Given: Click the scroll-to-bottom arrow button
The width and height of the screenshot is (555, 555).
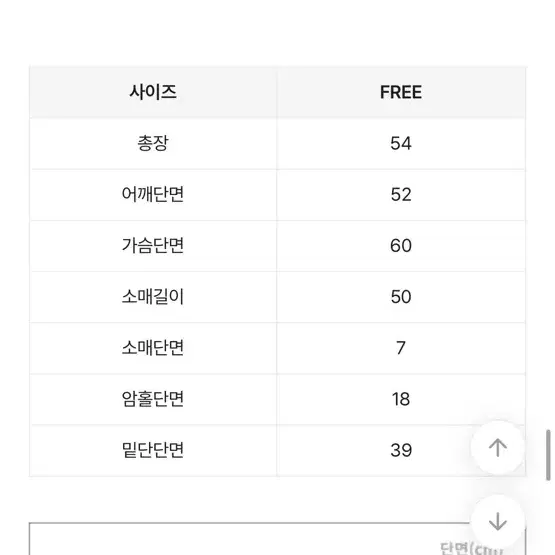Looking at the screenshot, I should pyautogui.click(x=497, y=522).
